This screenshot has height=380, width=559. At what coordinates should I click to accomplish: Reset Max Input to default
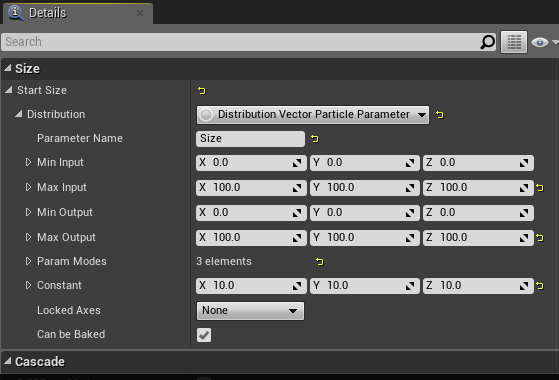540,188
